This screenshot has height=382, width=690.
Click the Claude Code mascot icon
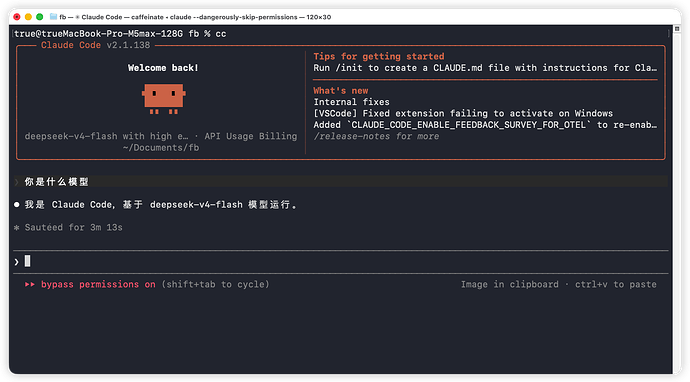pyautogui.click(x=163, y=99)
